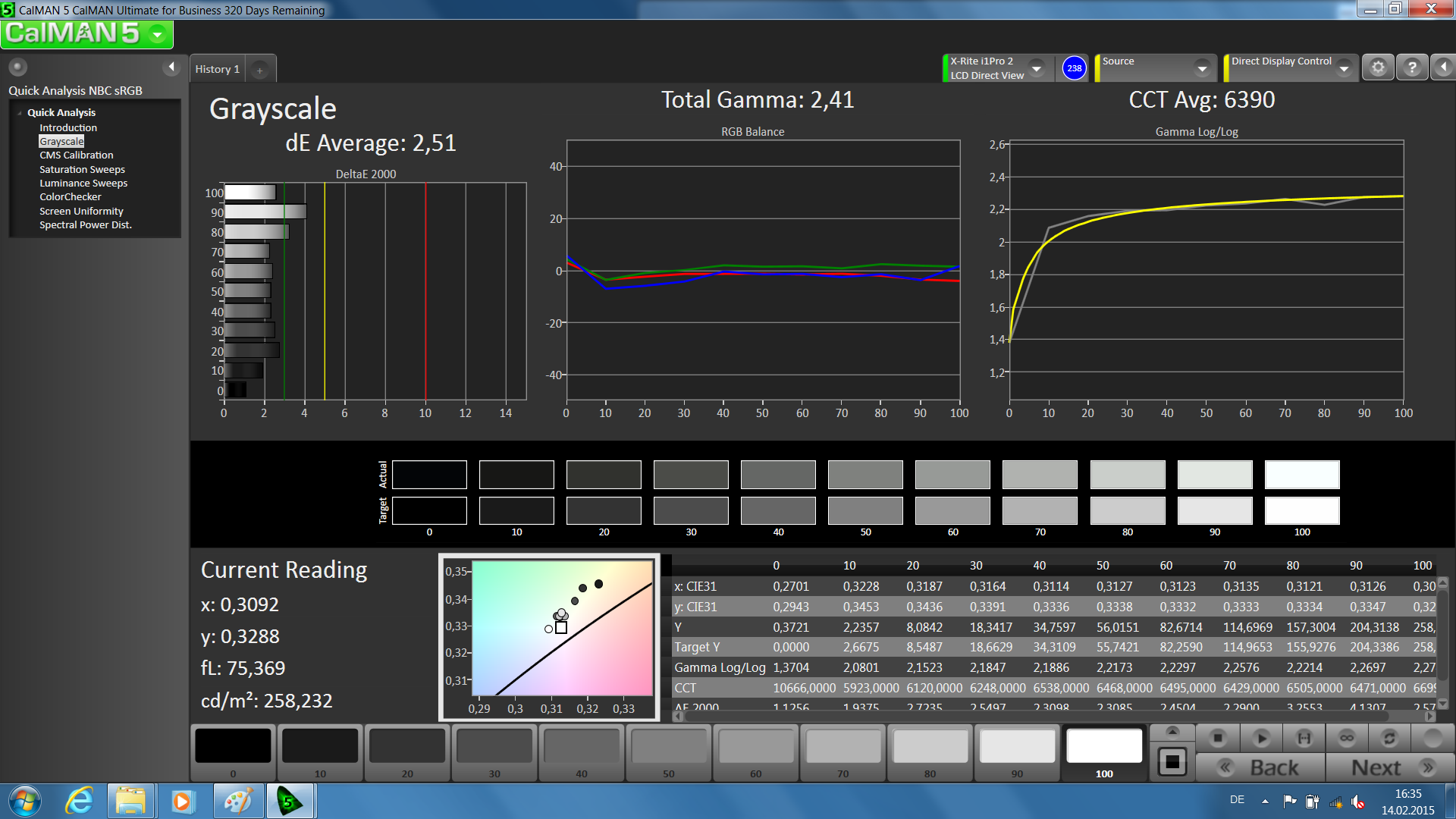Click the continuous read infinity icon
This screenshot has height=819, width=1456.
(x=1347, y=738)
